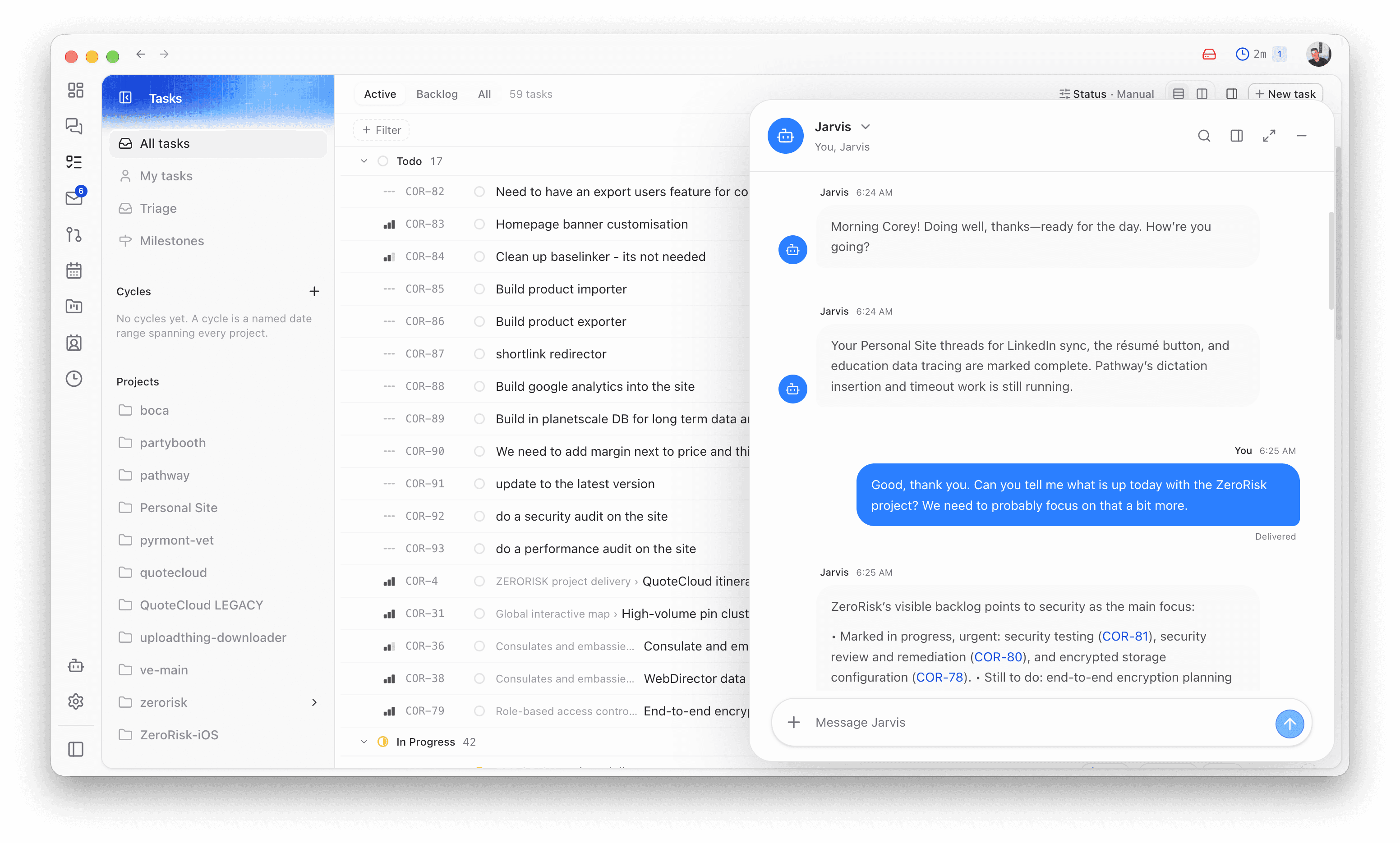The image size is (1400, 843).
Task: Open the robot agents icon in left rail
Action: click(76, 666)
